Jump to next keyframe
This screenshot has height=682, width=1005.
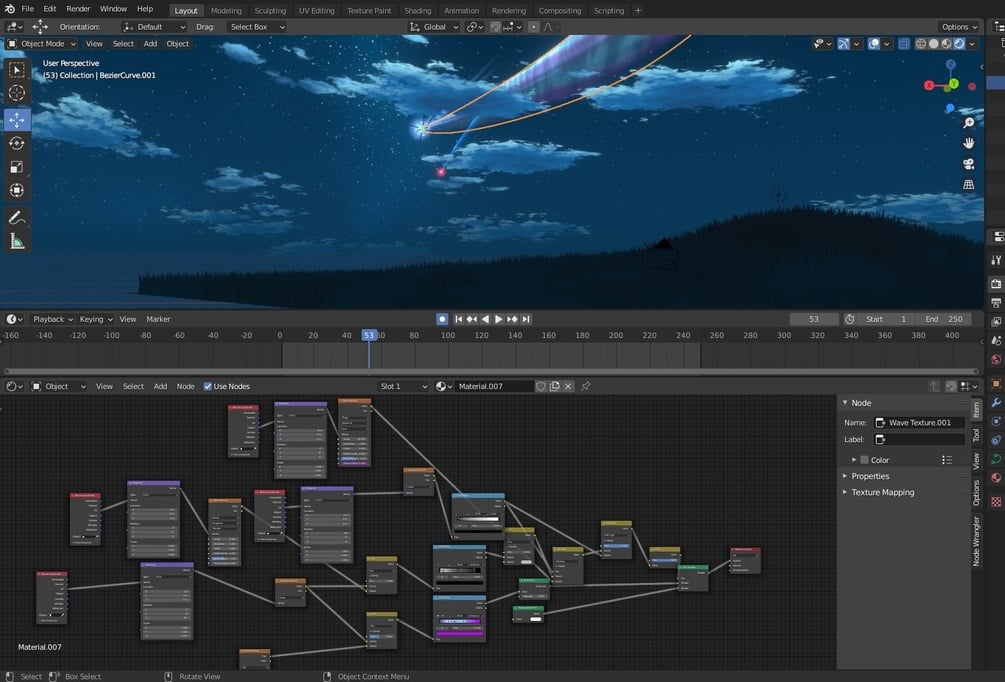(512, 319)
